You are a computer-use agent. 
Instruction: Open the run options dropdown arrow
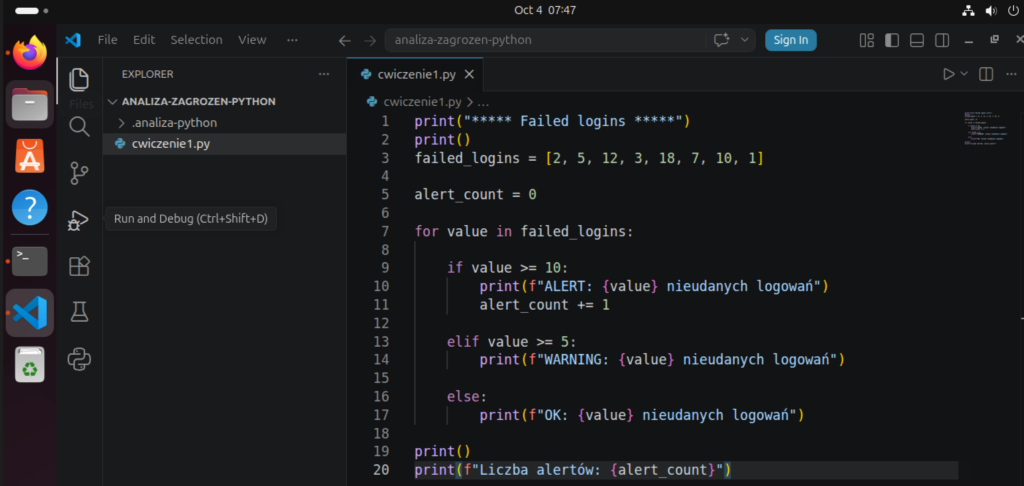click(964, 74)
